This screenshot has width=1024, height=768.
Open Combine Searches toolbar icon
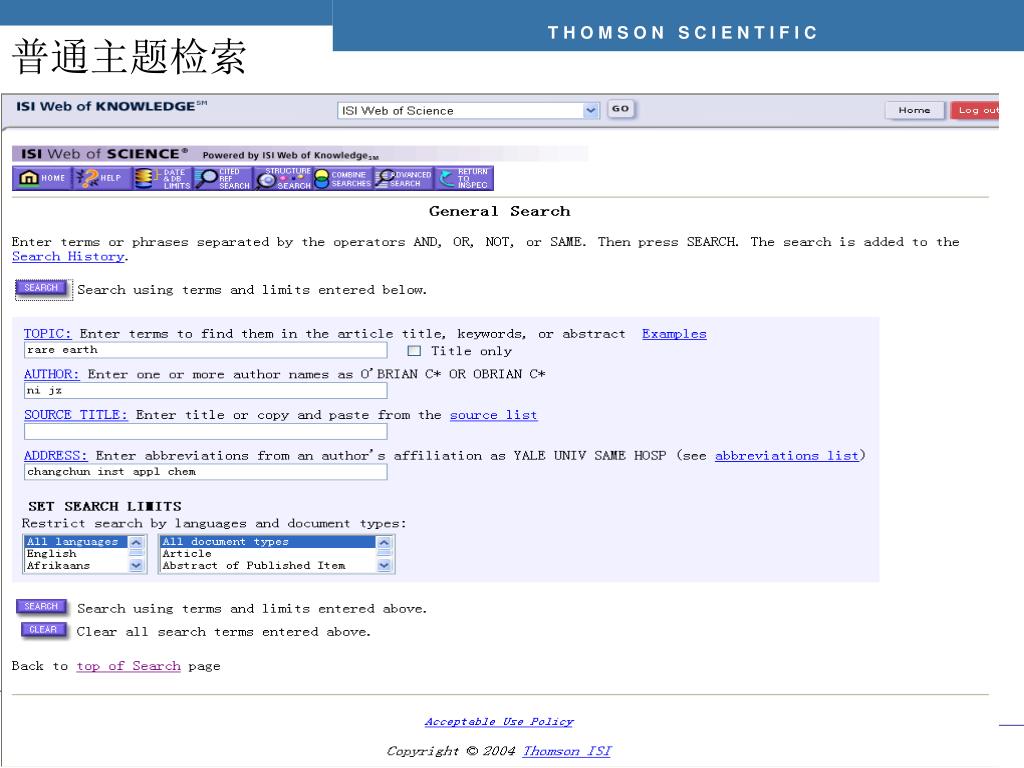[343, 178]
